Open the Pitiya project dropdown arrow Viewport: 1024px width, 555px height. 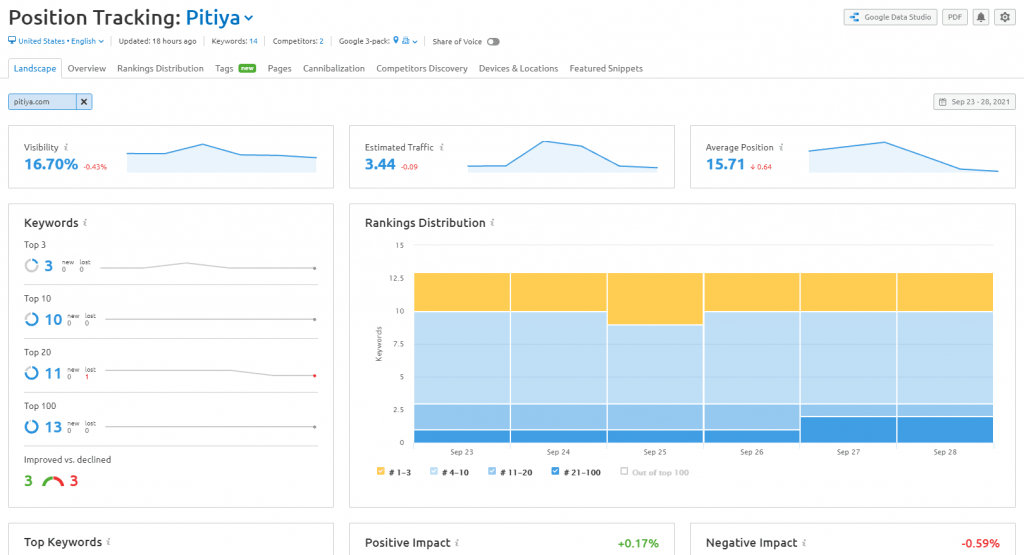coord(249,19)
